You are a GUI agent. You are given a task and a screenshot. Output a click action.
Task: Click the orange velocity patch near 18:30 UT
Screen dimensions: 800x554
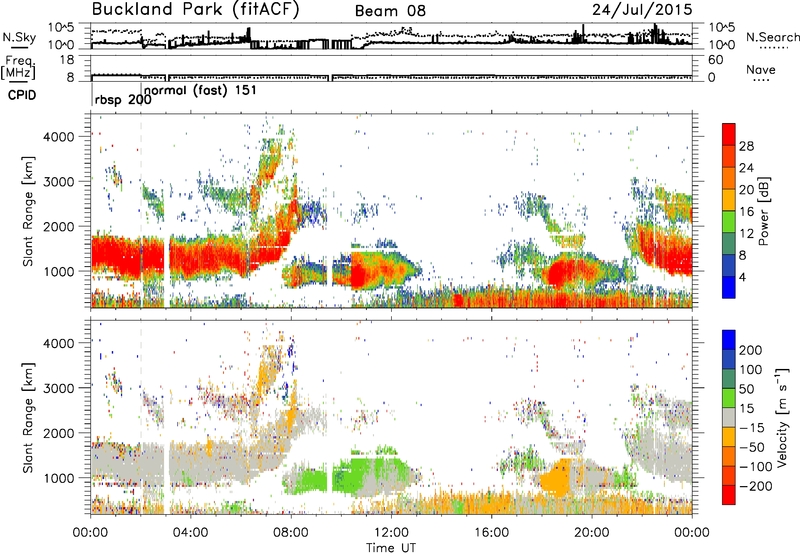557,479
